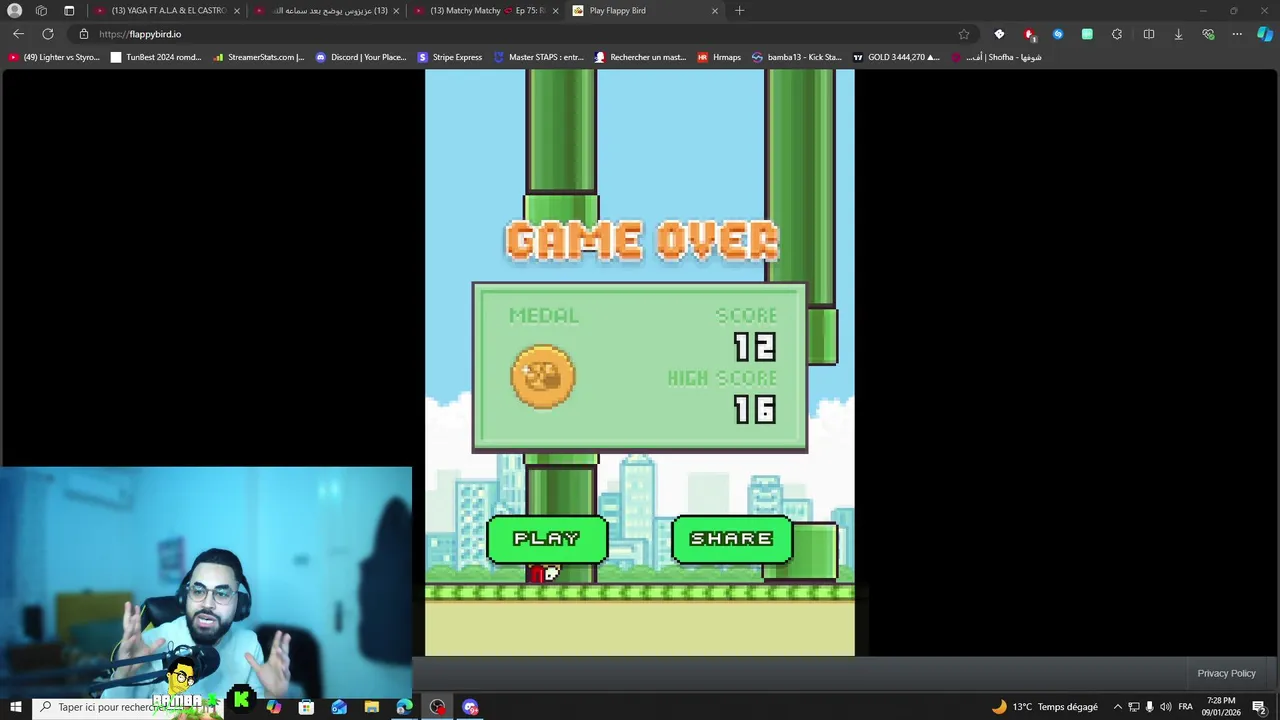The width and height of the screenshot is (1280, 720).
Task: Open the Extensions puzzle piece menu
Action: tap(1117, 34)
